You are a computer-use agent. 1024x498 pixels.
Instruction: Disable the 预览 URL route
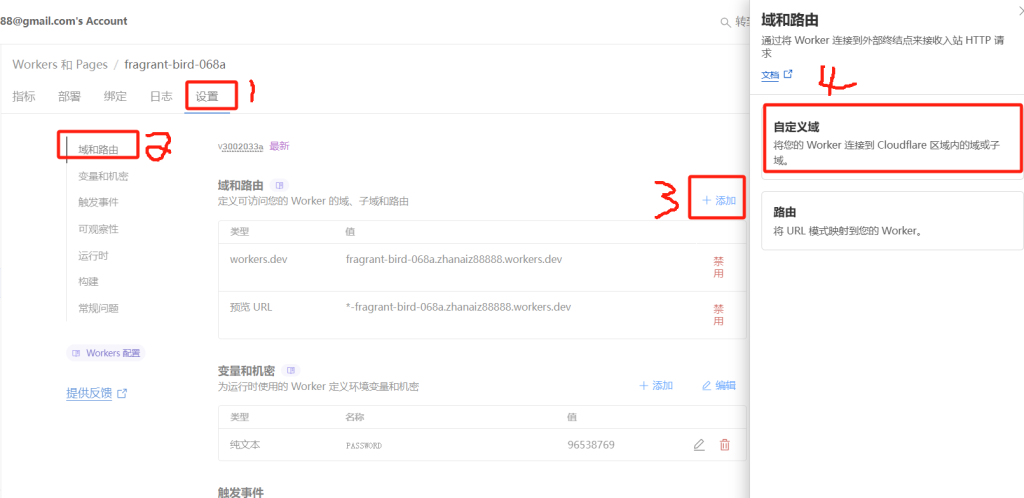(x=718, y=315)
